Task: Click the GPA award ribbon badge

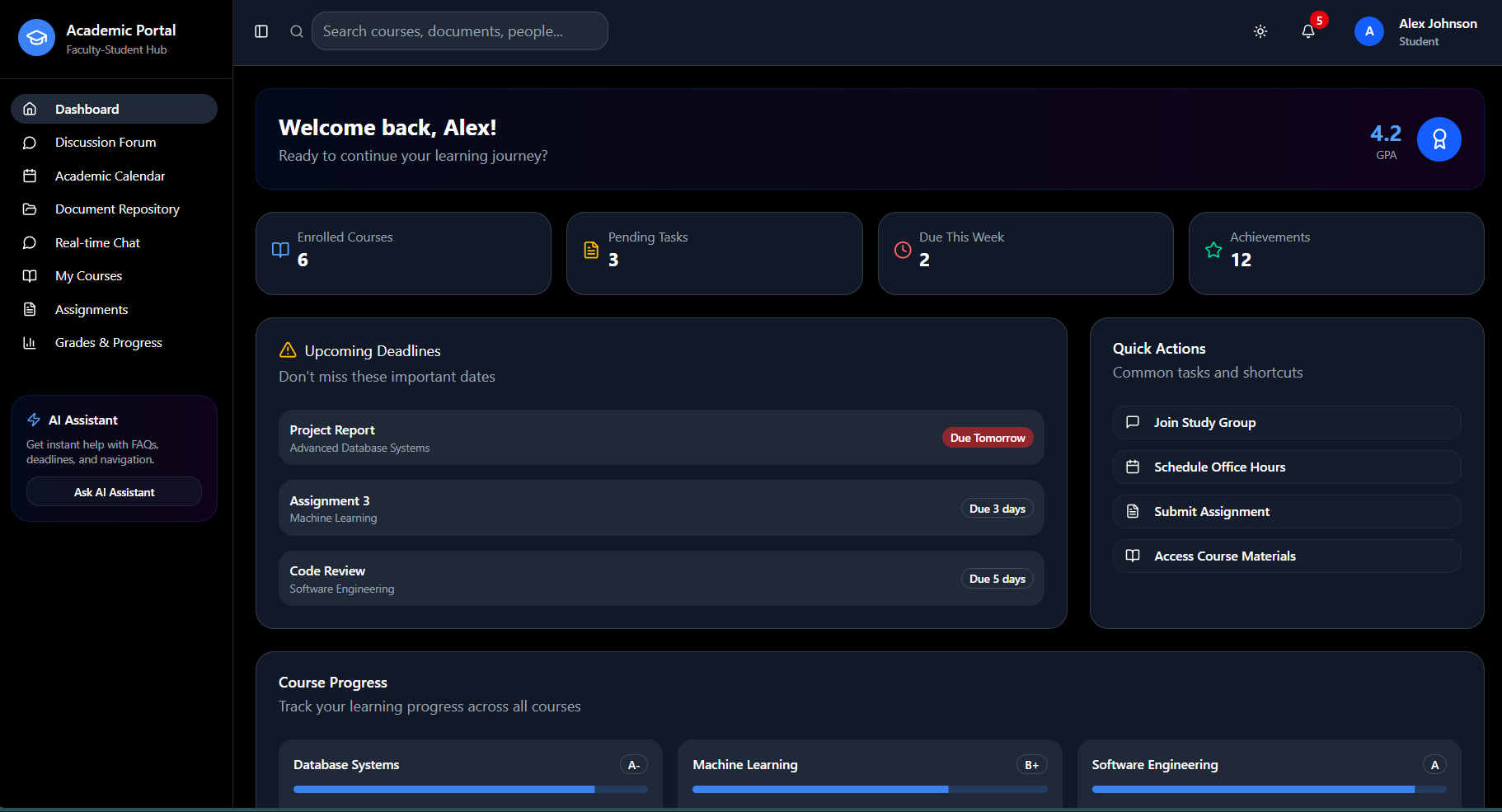Action: click(1439, 139)
